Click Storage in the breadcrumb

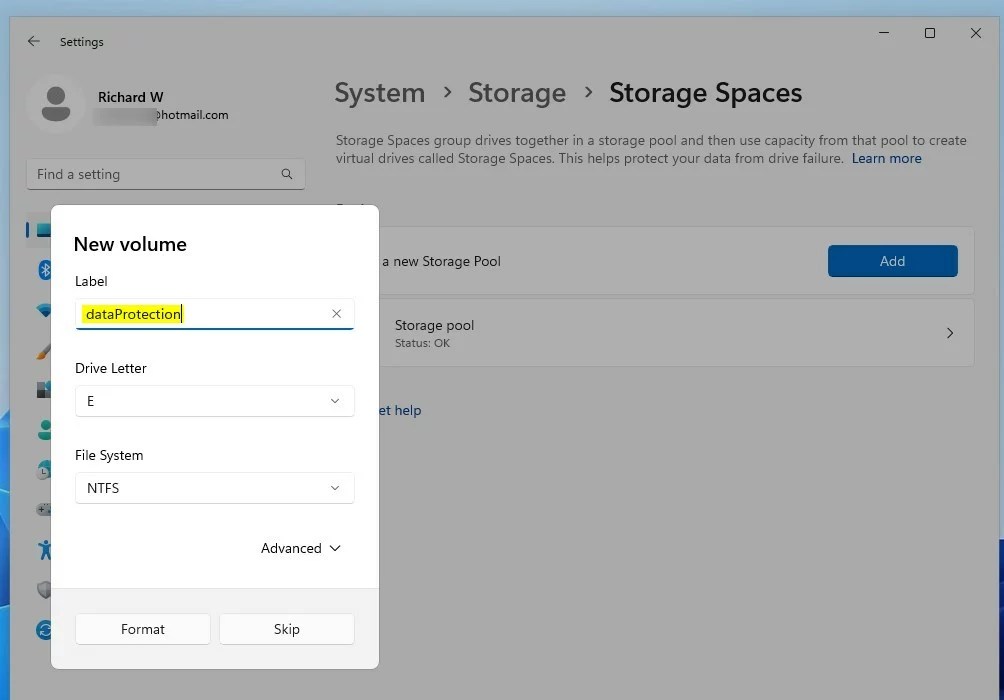(517, 92)
